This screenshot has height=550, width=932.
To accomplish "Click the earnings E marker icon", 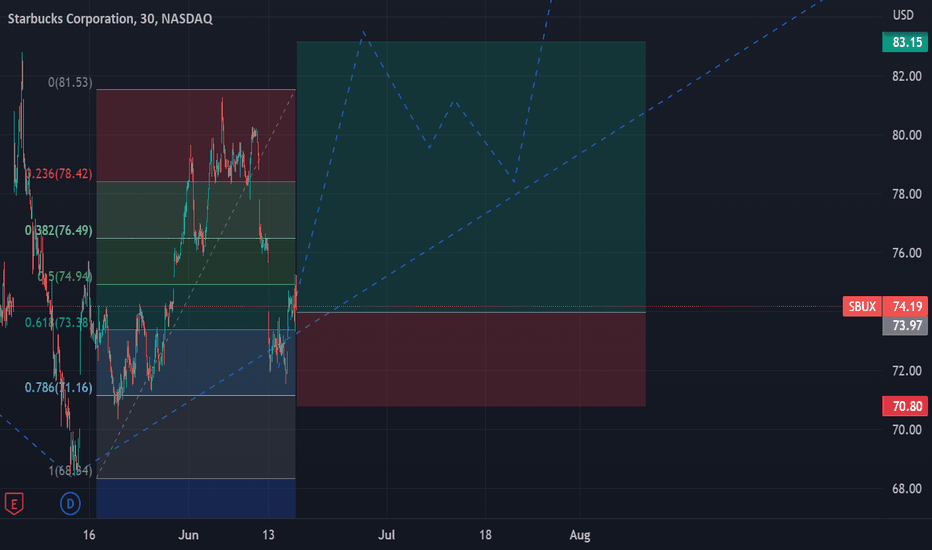I will tap(14, 504).
